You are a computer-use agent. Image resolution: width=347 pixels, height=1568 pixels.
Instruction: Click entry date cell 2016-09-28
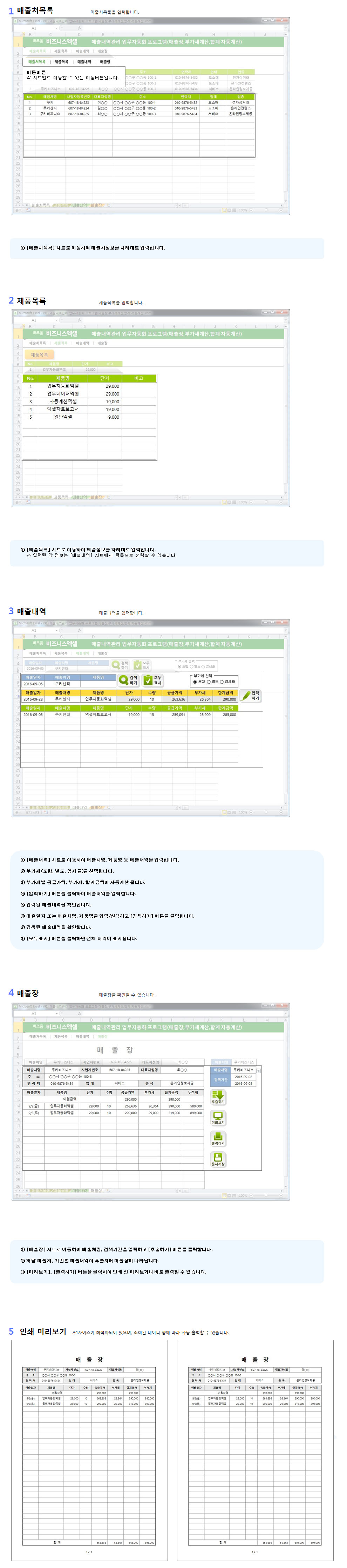33,699
